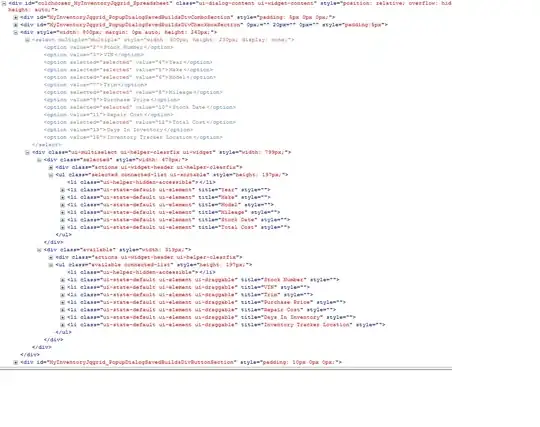
Task: Select the option line for VIN
Action: pyautogui.click(x=94, y=55)
